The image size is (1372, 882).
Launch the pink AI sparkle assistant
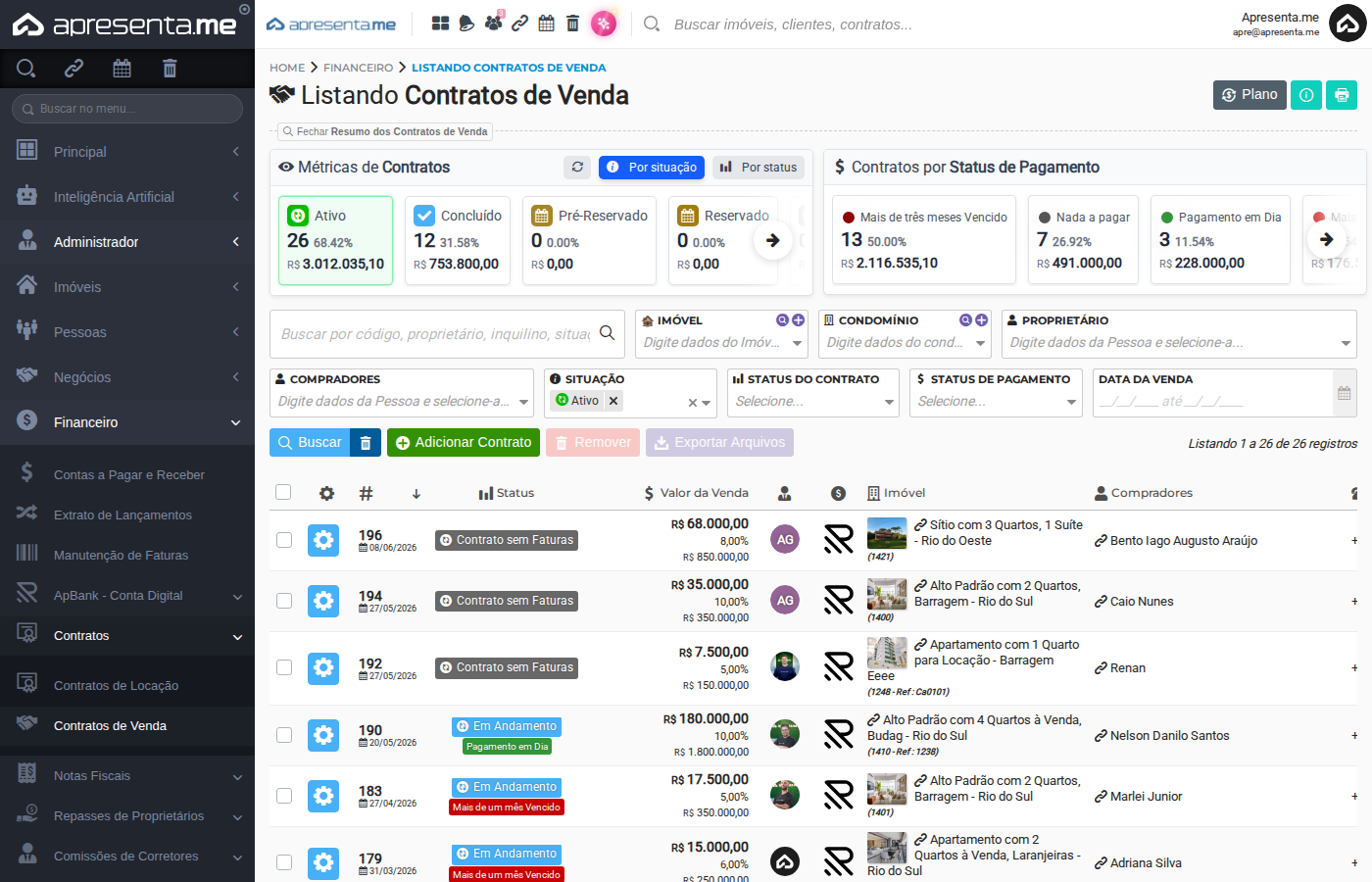[604, 24]
